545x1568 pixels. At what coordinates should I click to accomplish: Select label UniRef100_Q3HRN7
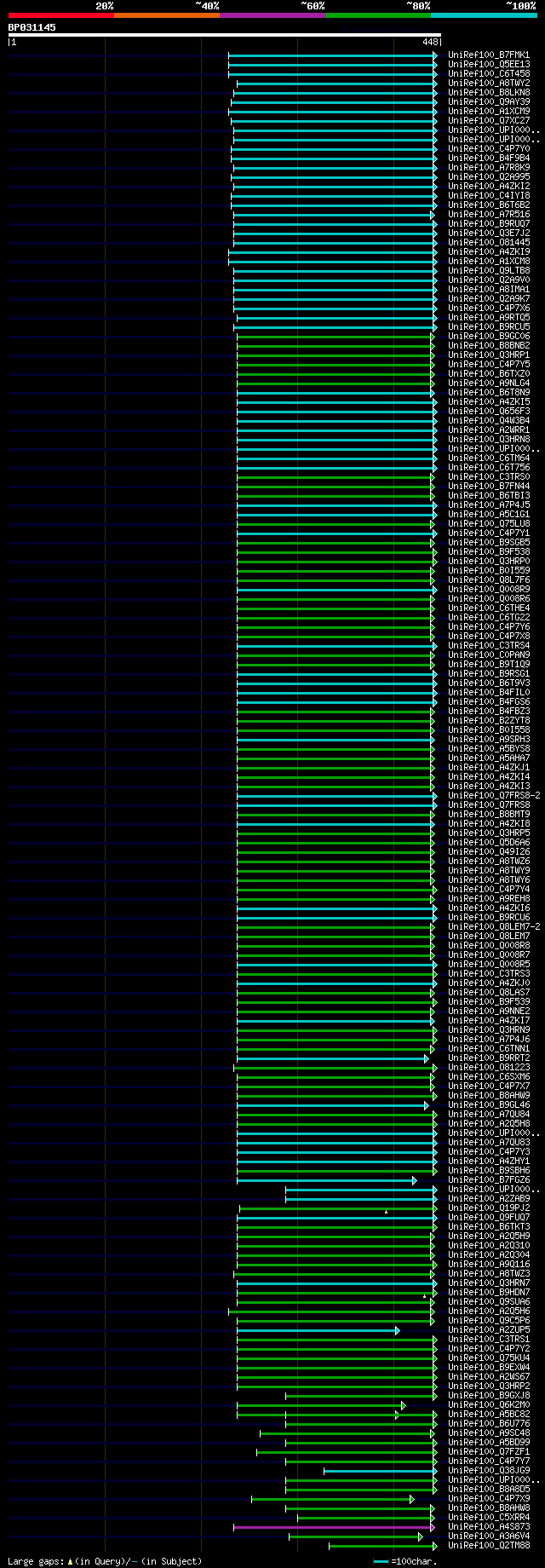point(489,1283)
